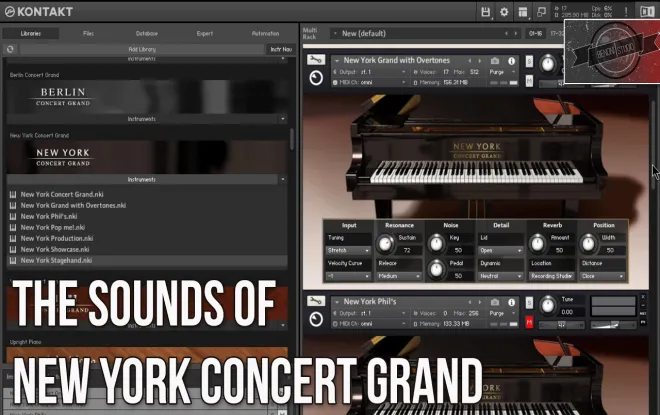The height and width of the screenshot is (415, 660).
Task: Toggle solo S button on New York Phil's
Action: click(529, 303)
